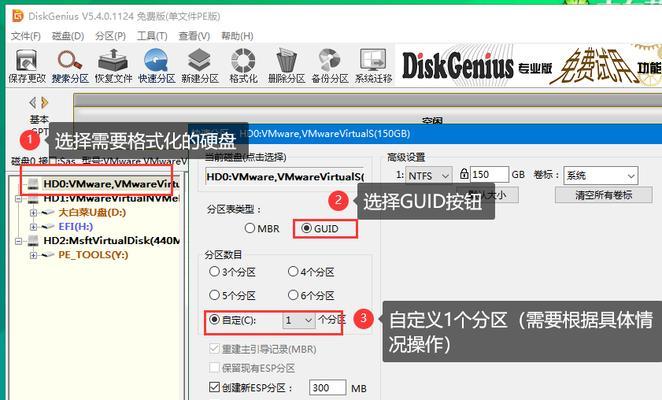Open the 工具(T) menu

pos(152,36)
